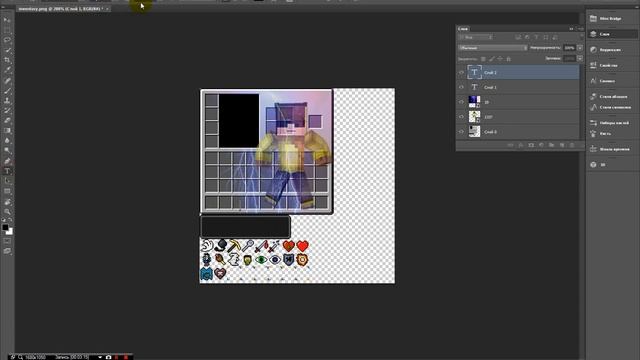Screen dimensions: 640x360
Task: Select the Brush tool in toolbar
Action: click(x=7, y=90)
